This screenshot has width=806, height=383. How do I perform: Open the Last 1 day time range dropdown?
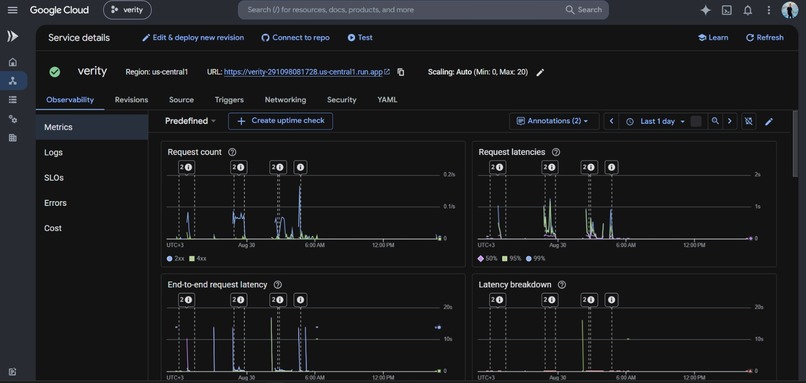pos(656,121)
